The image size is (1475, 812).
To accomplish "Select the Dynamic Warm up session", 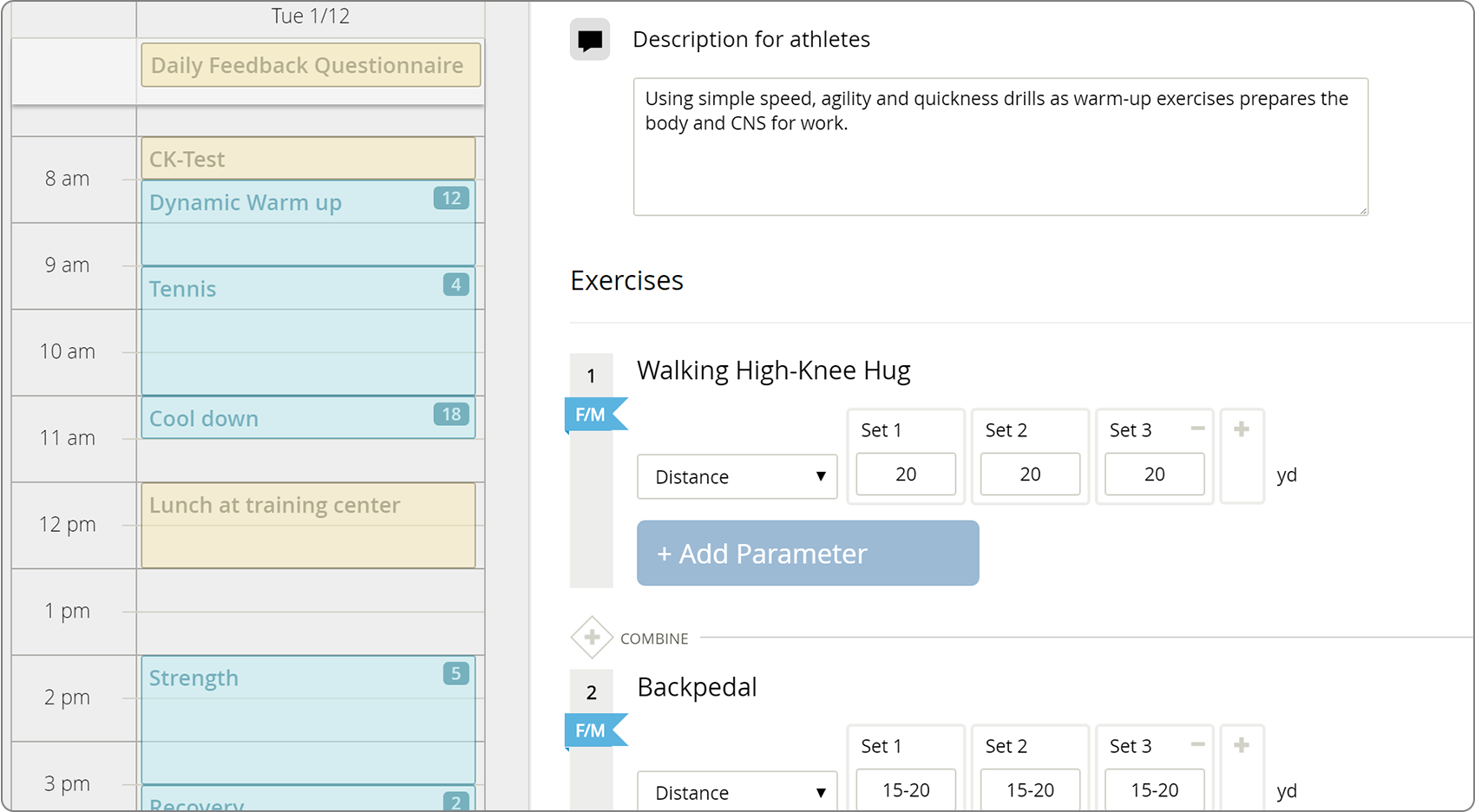I will pyautogui.click(x=308, y=223).
